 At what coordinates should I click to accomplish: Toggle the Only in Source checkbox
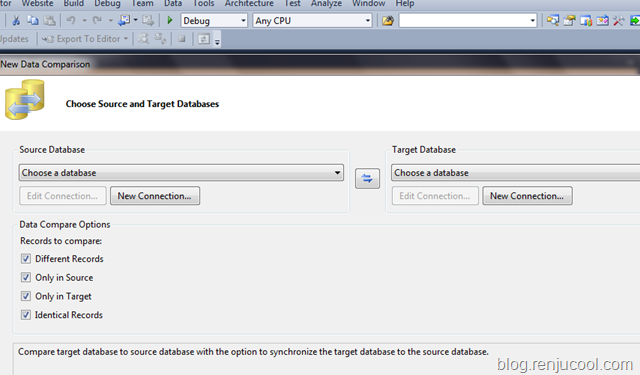click(x=26, y=277)
